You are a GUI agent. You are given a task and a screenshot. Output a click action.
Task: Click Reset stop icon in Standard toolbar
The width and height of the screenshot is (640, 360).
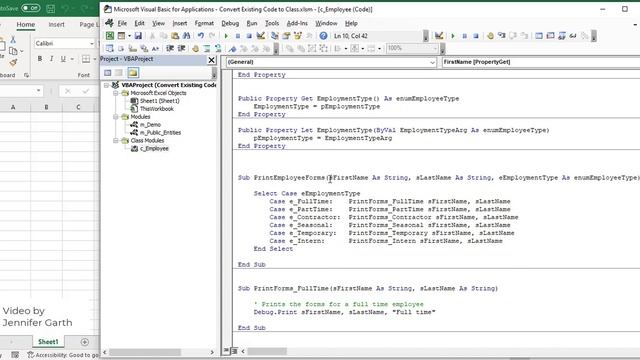point(249,36)
